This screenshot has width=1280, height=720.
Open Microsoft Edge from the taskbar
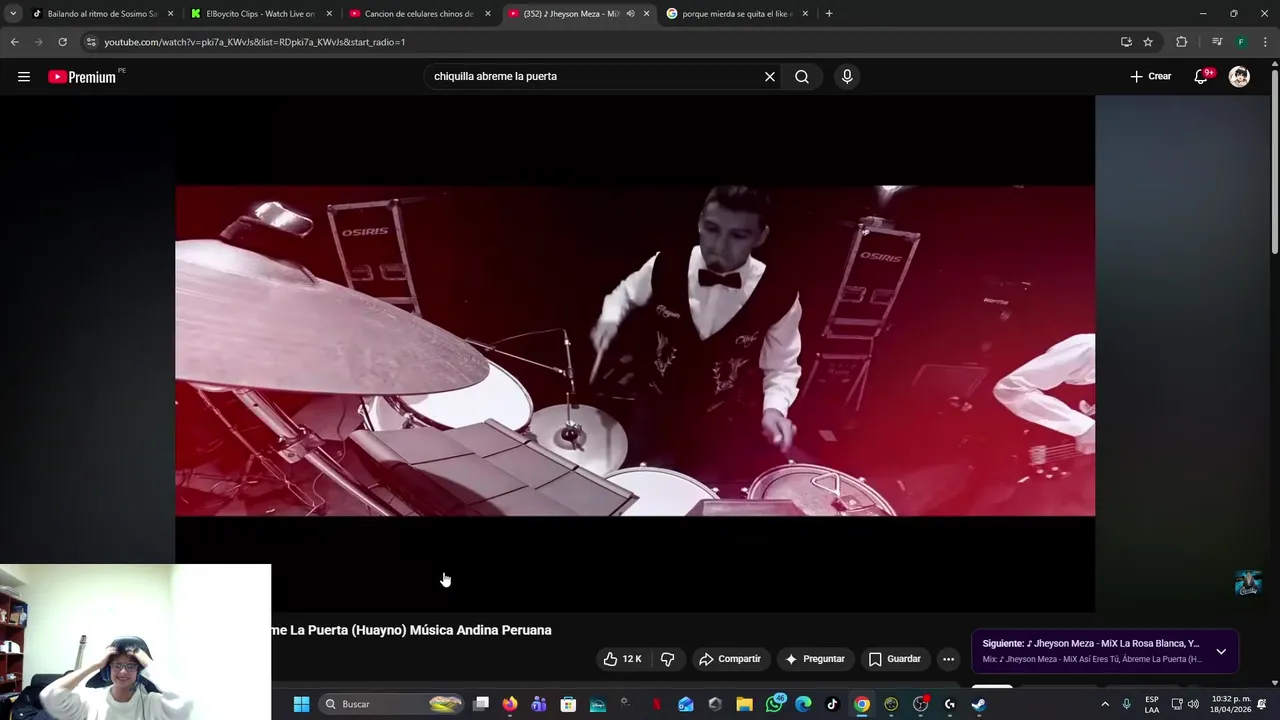point(803,704)
